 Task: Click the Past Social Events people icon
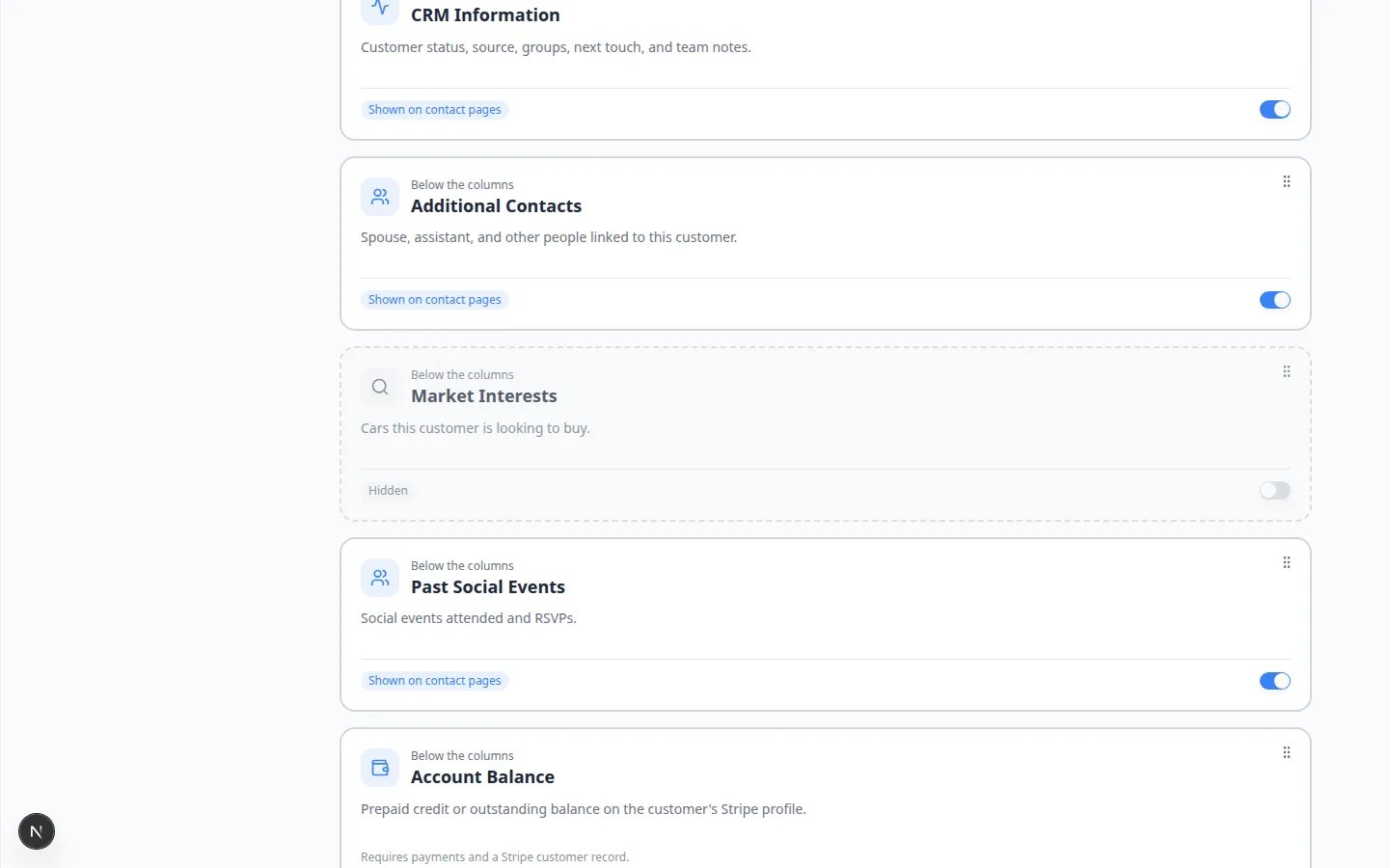[x=380, y=578]
